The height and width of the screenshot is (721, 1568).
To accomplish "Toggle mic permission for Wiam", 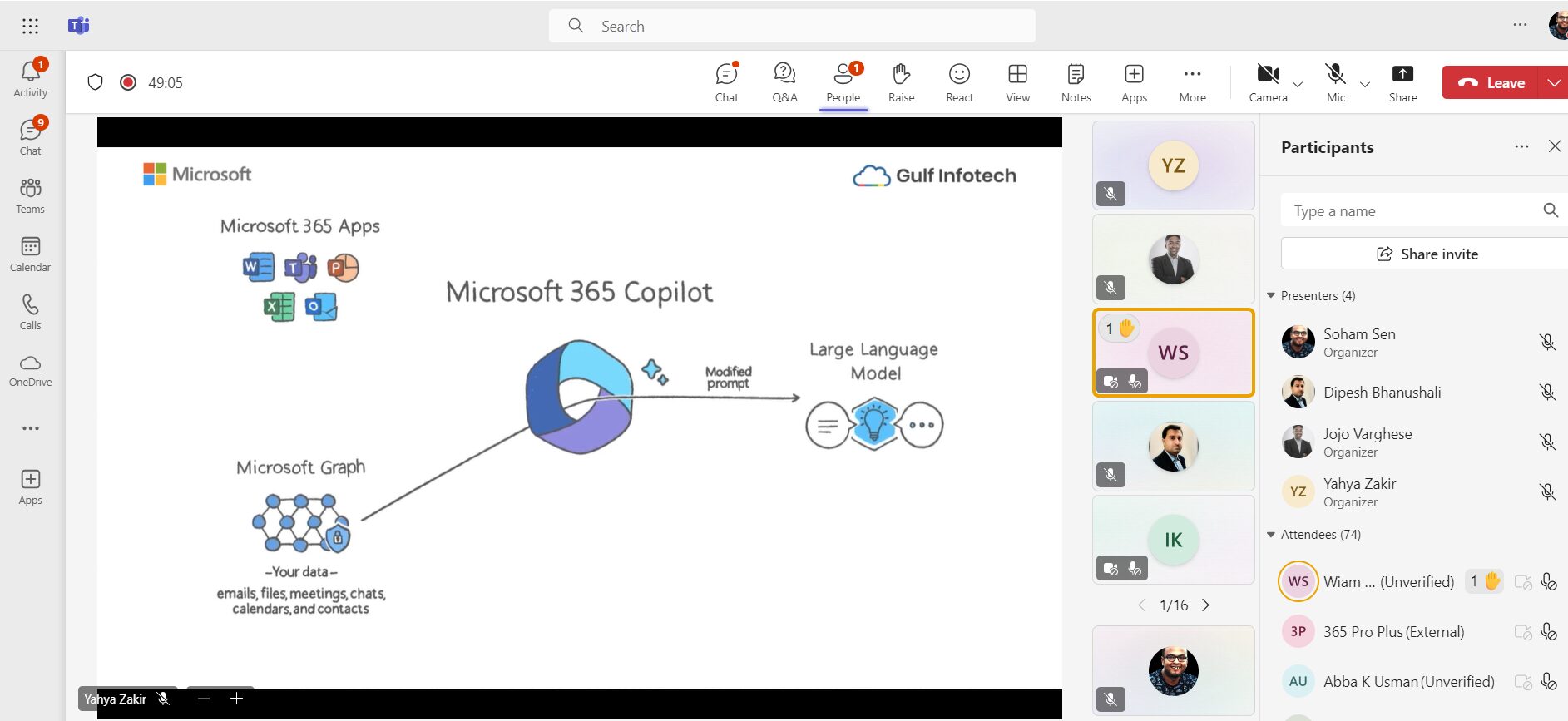I will (1549, 582).
